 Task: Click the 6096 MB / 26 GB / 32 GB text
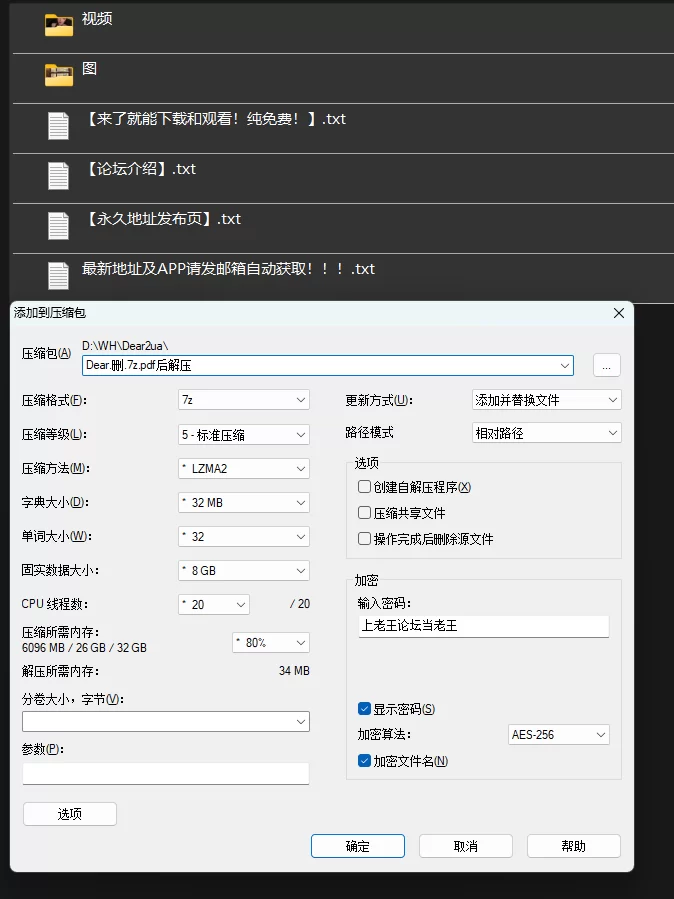[x=84, y=647]
